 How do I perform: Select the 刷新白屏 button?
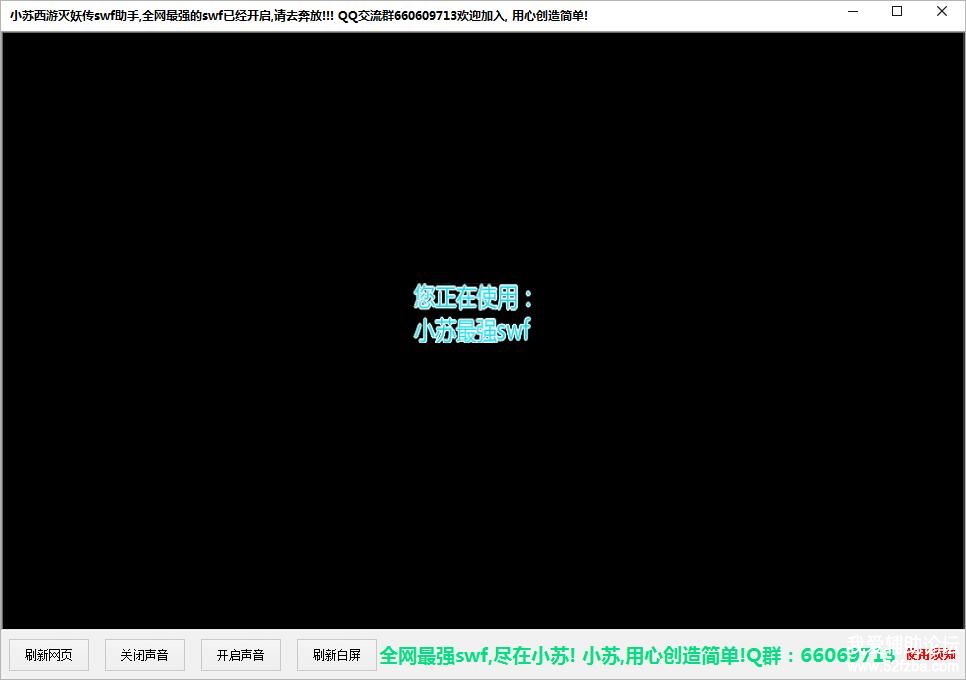click(x=337, y=655)
